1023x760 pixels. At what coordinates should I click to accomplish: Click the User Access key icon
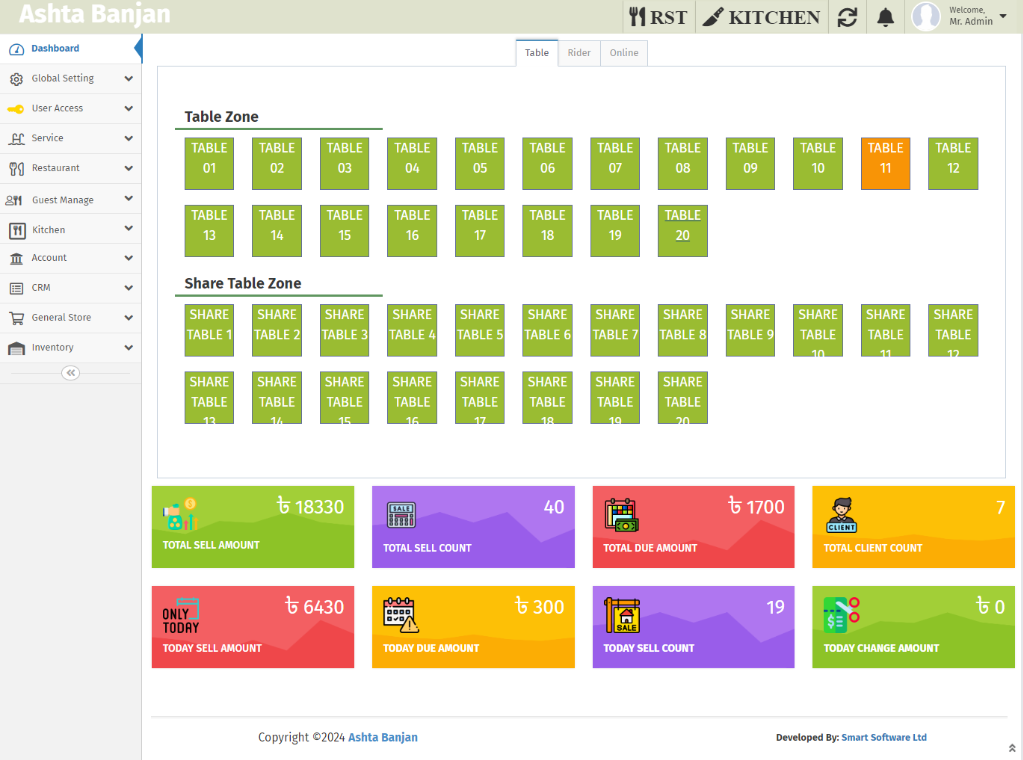click(16, 109)
